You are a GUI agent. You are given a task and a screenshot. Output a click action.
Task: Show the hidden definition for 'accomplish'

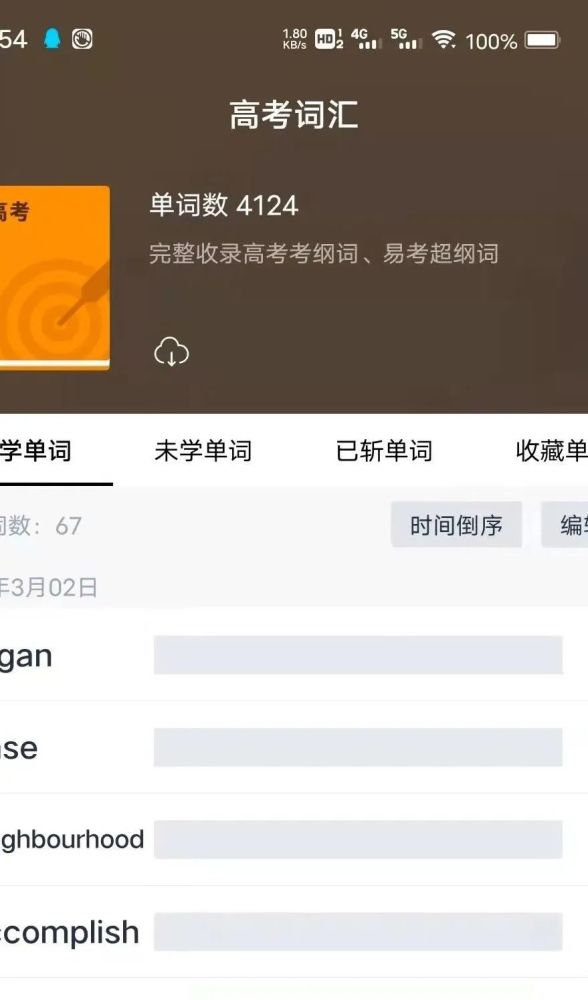point(358,932)
